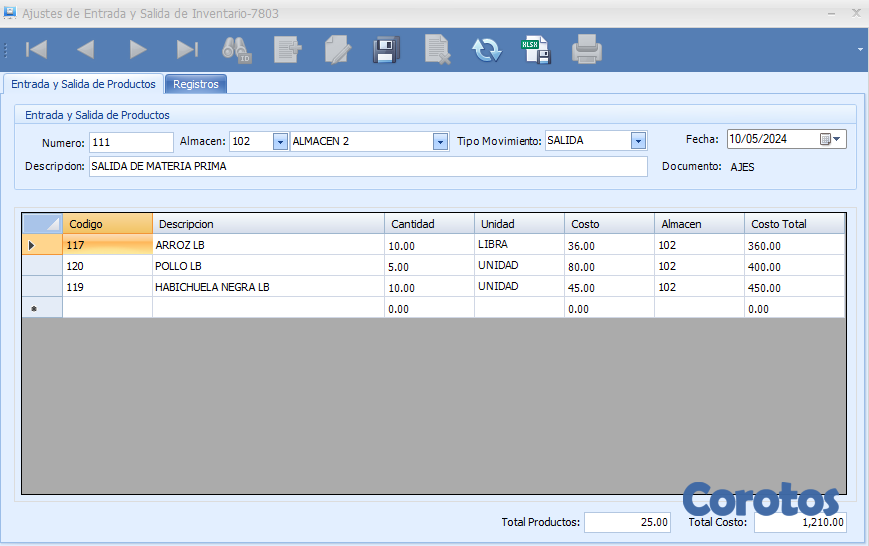The height and width of the screenshot is (546, 869).
Task: Open the binoculars search tool
Action: (x=237, y=49)
